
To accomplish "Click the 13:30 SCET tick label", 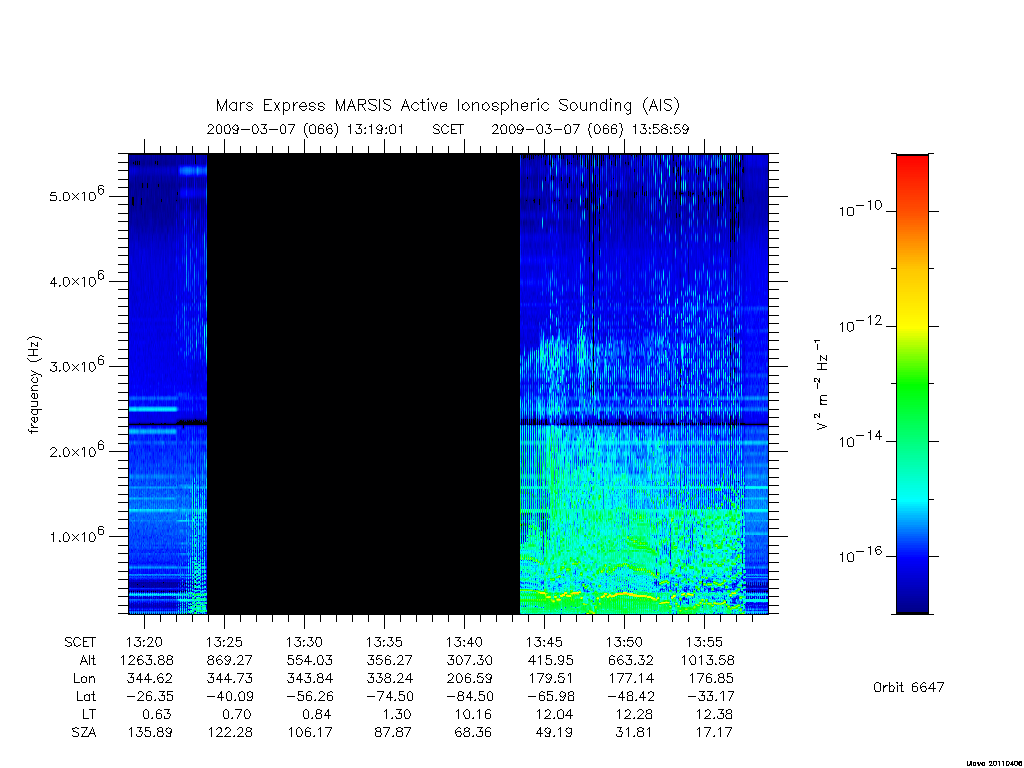I will click(304, 642).
